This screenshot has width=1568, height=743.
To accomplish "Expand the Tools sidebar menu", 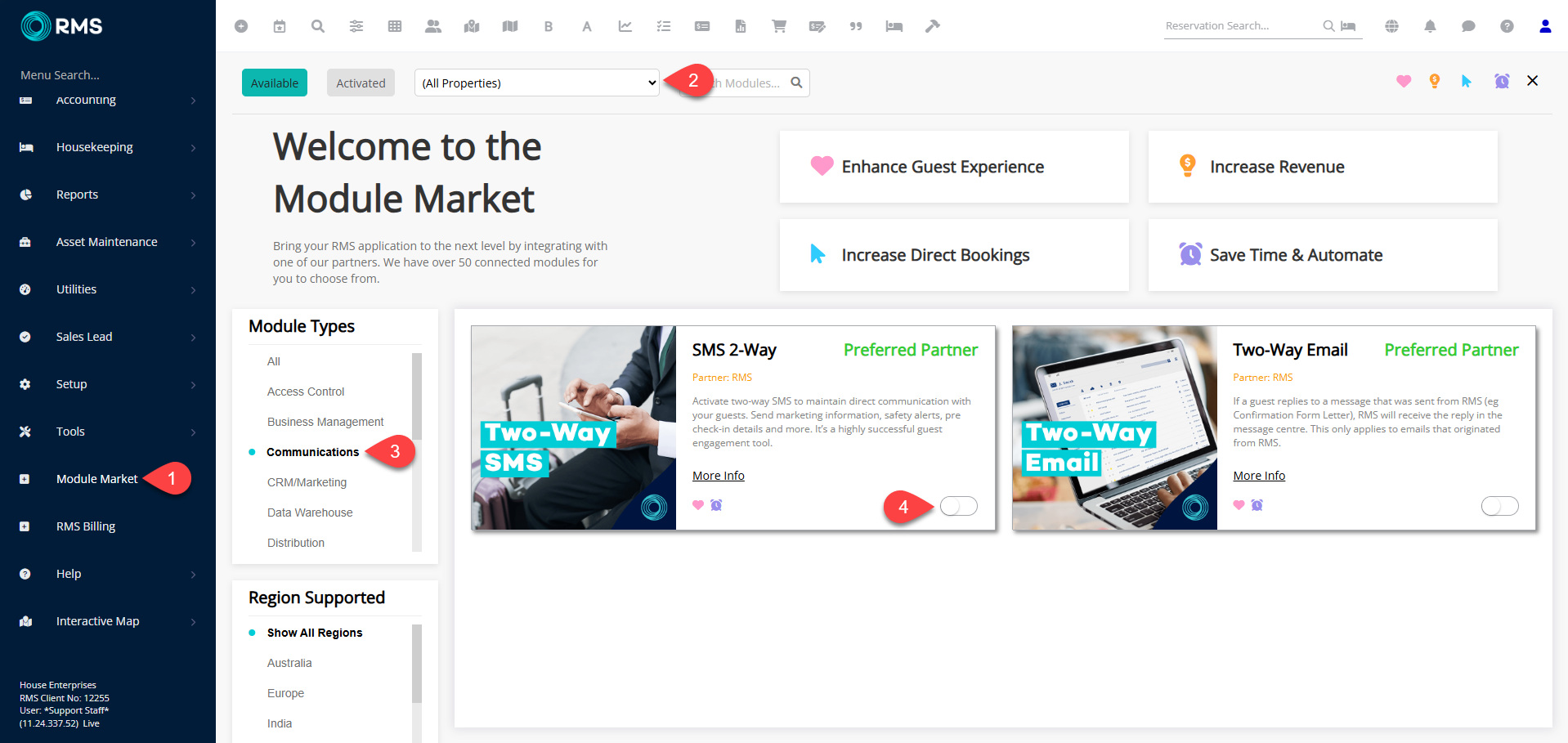I will pos(108,432).
